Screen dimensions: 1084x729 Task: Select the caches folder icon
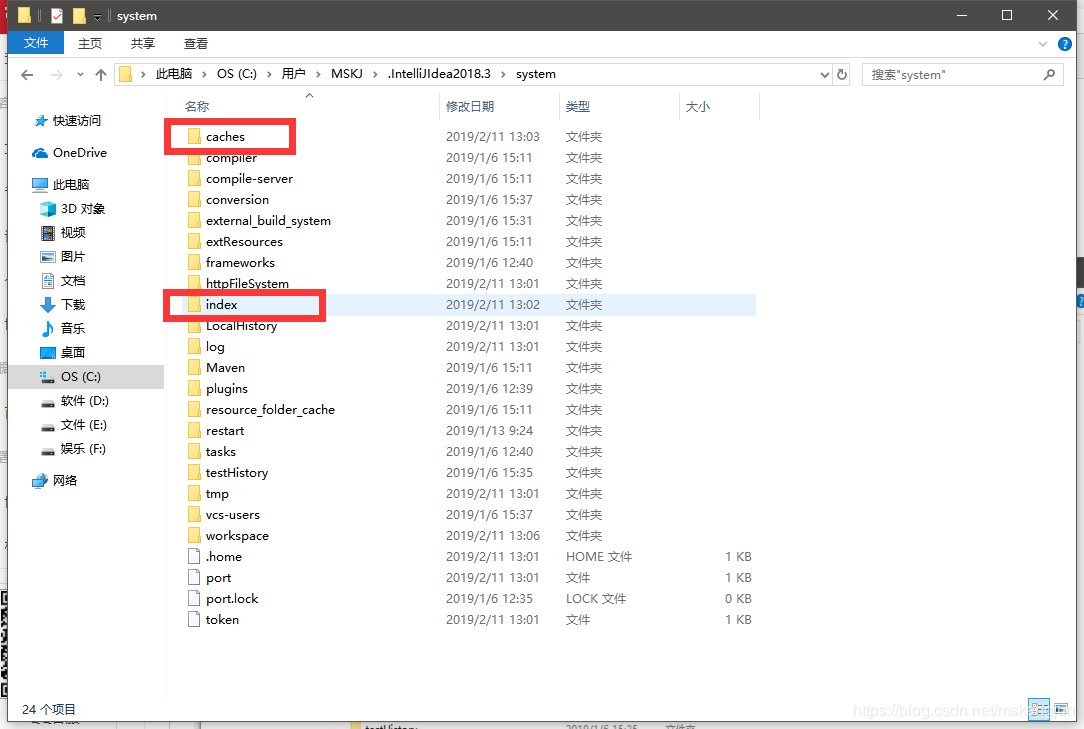point(194,136)
